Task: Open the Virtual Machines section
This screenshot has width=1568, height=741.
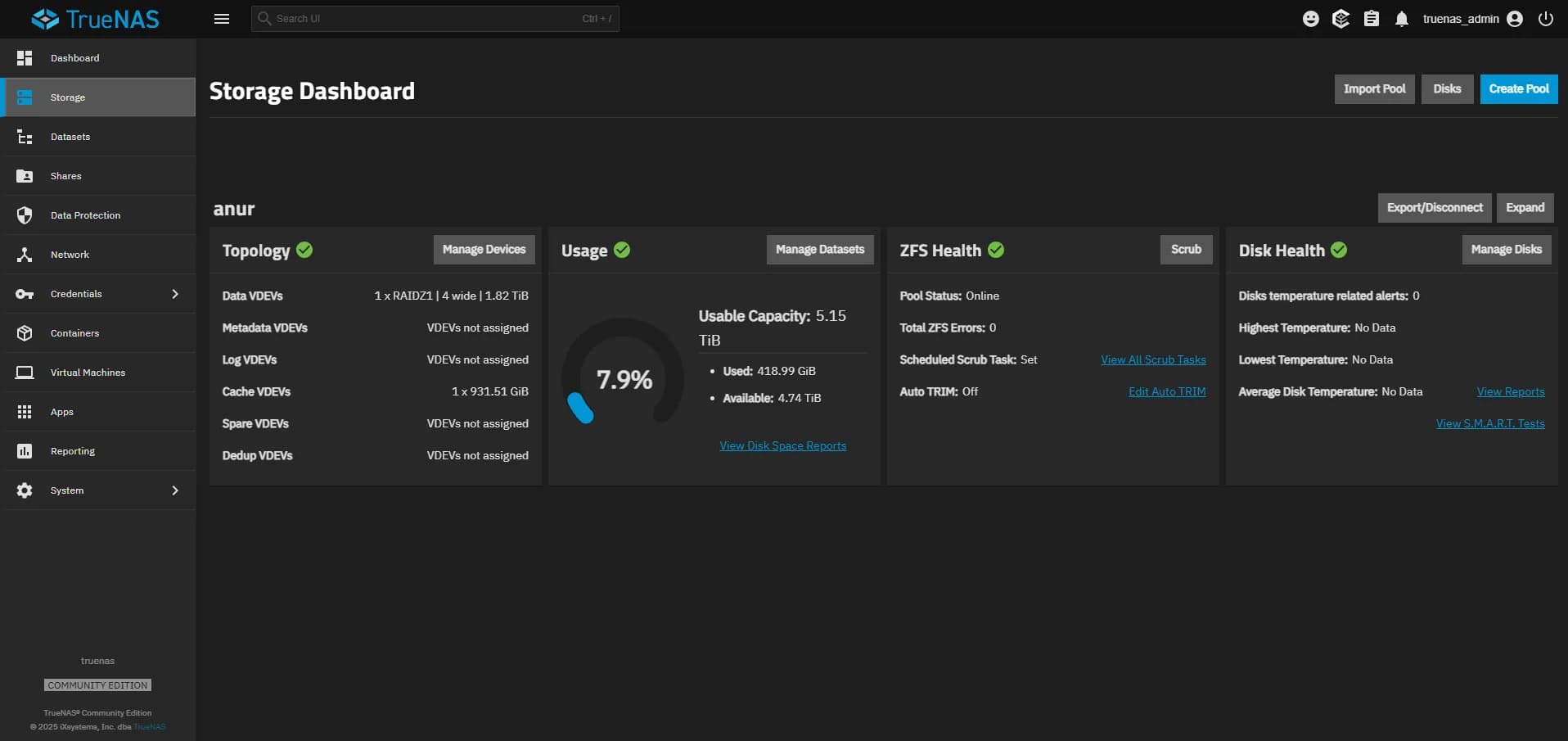Action: 88,372
